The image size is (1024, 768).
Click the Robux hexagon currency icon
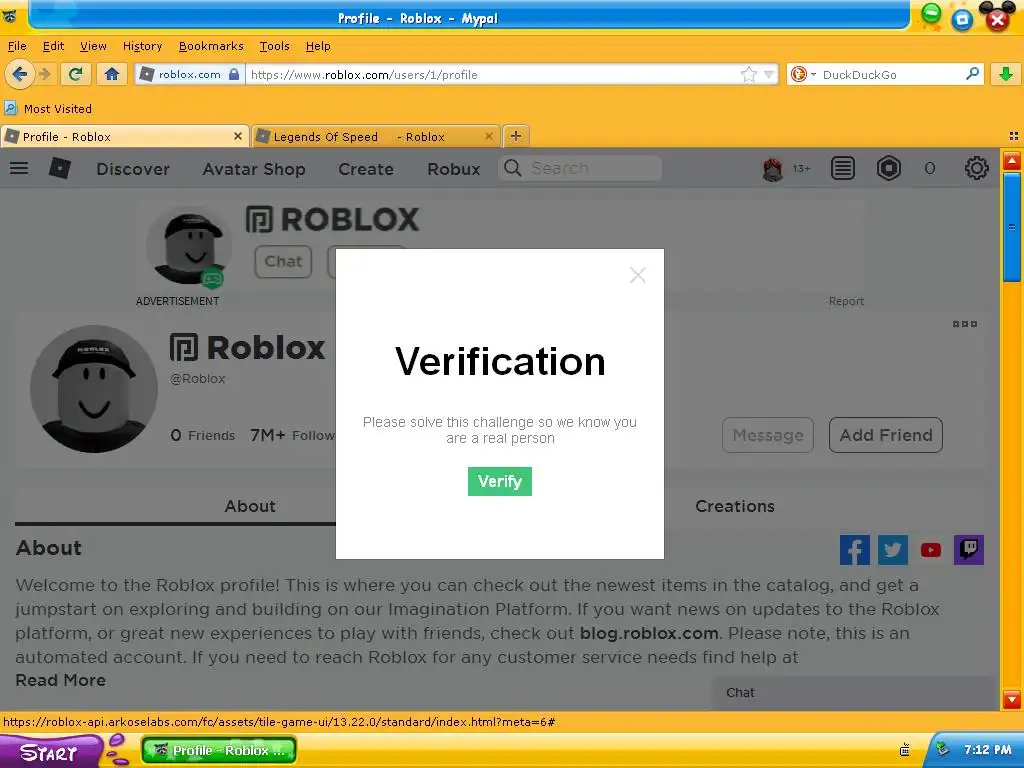[889, 168]
